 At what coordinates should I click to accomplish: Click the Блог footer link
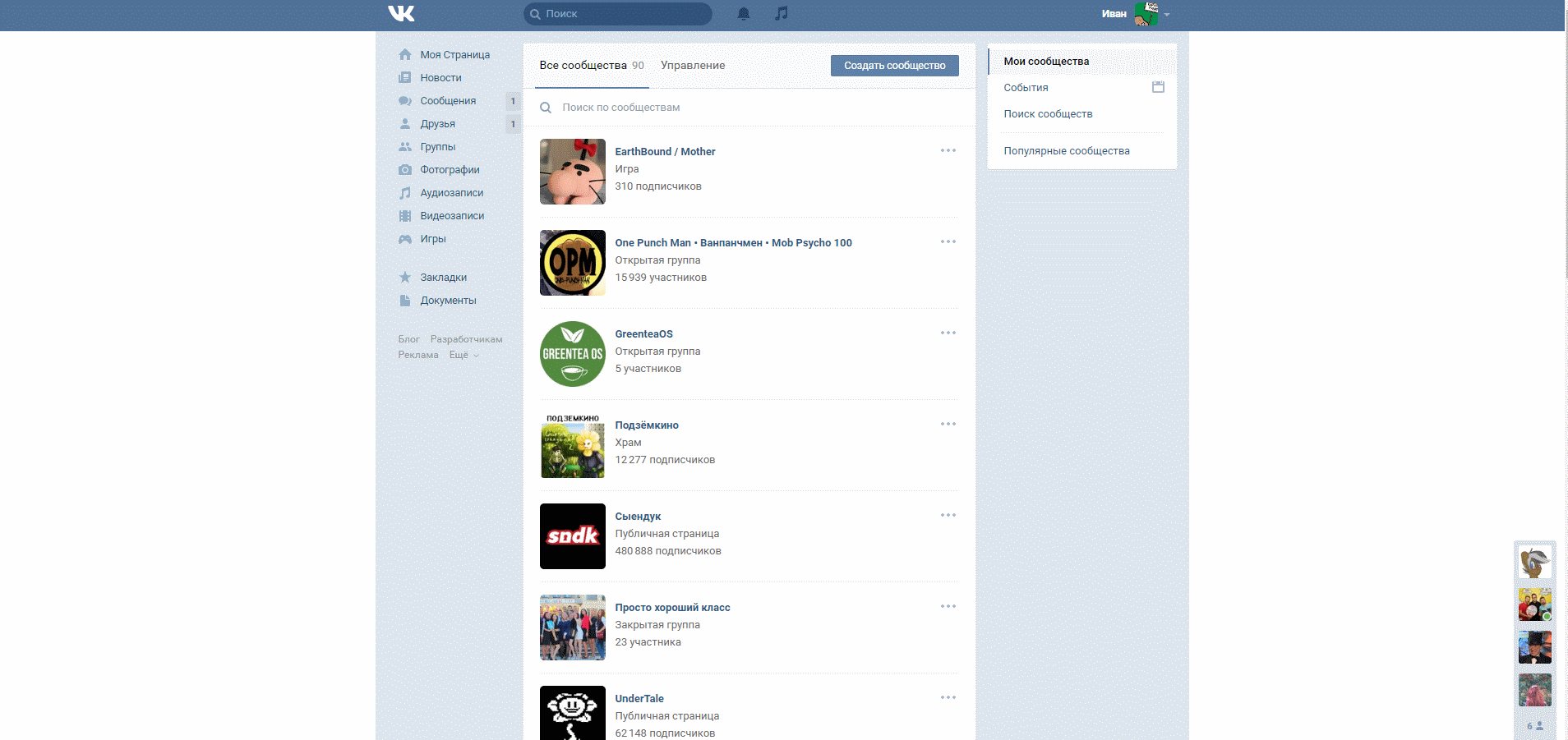(x=408, y=339)
